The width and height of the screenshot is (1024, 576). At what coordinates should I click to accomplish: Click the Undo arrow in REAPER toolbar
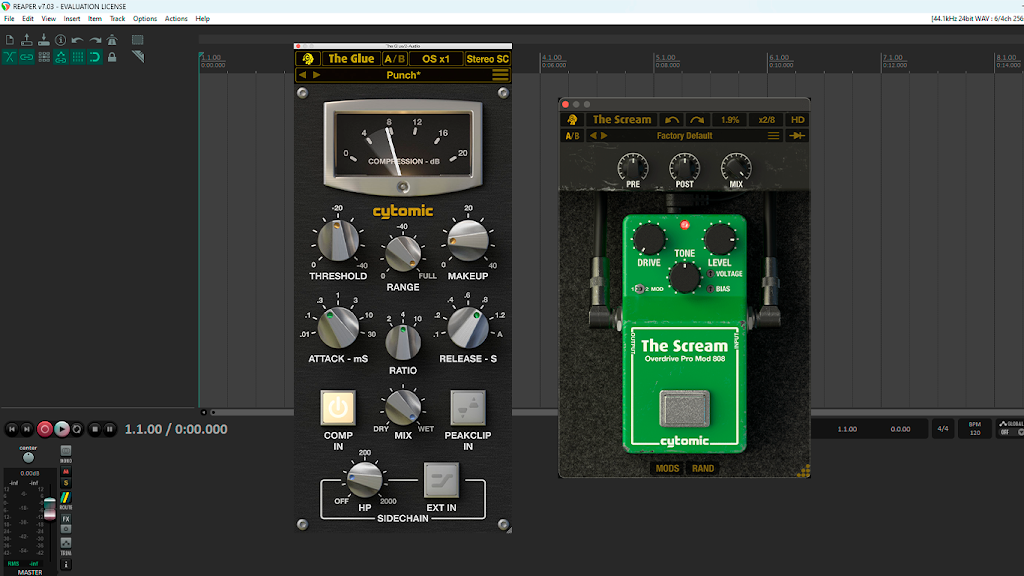[78, 40]
